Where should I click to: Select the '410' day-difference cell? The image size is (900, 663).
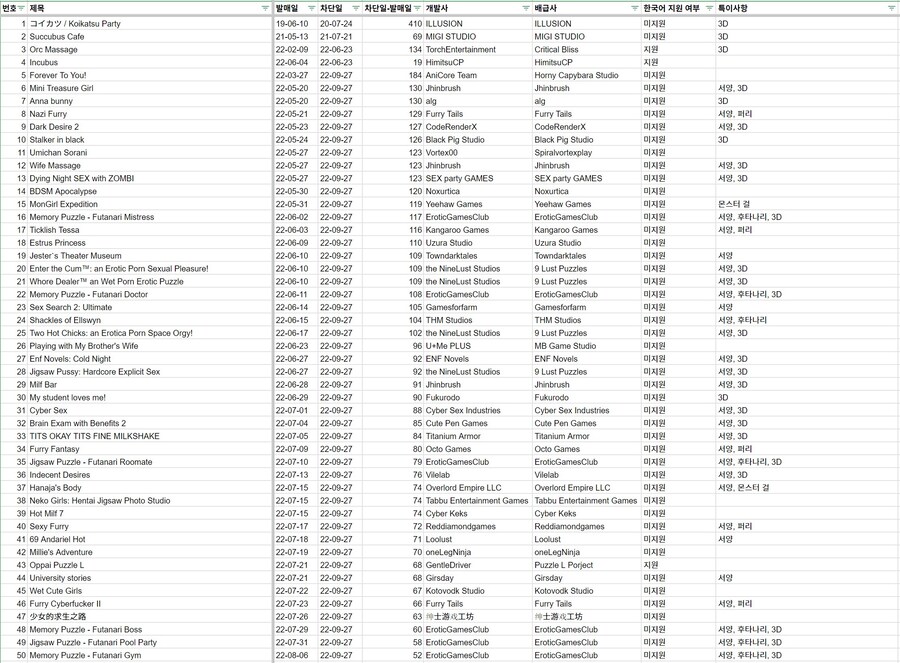point(393,24)
